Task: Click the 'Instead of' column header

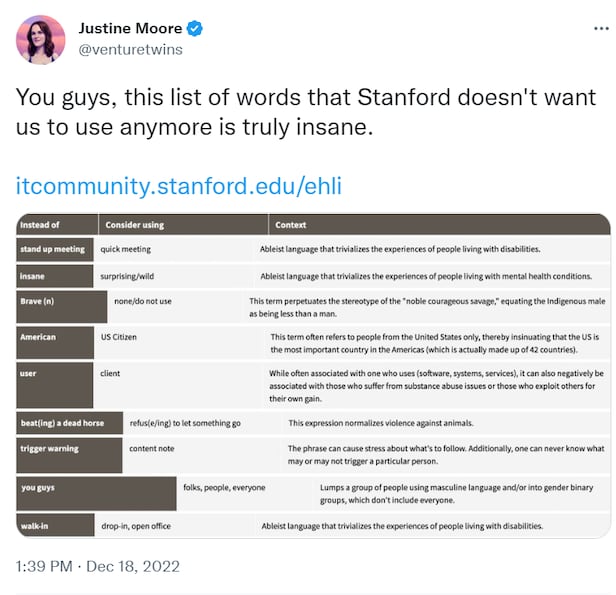Action: pyautogui.click(x=41, y=225)
